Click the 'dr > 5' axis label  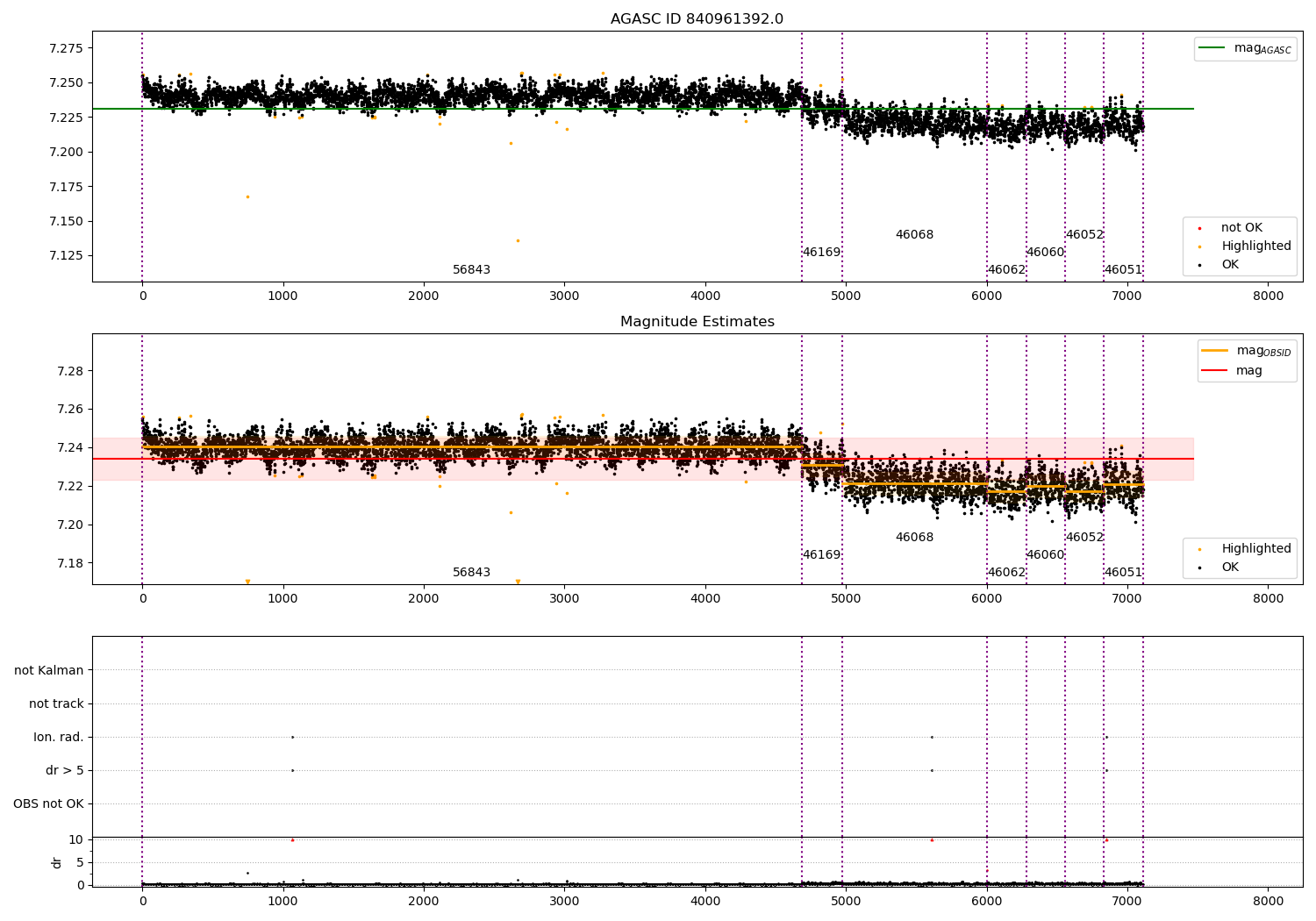coord(65,771)
